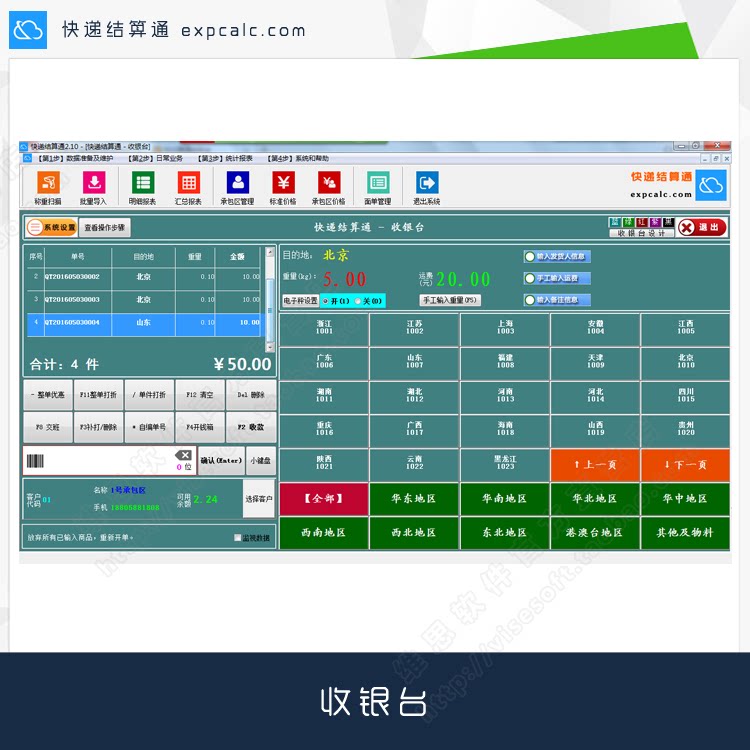The height and width of the screenshot is (750, 750).
Task: Click the barcode icon in the input box
Action: point(35,461)
